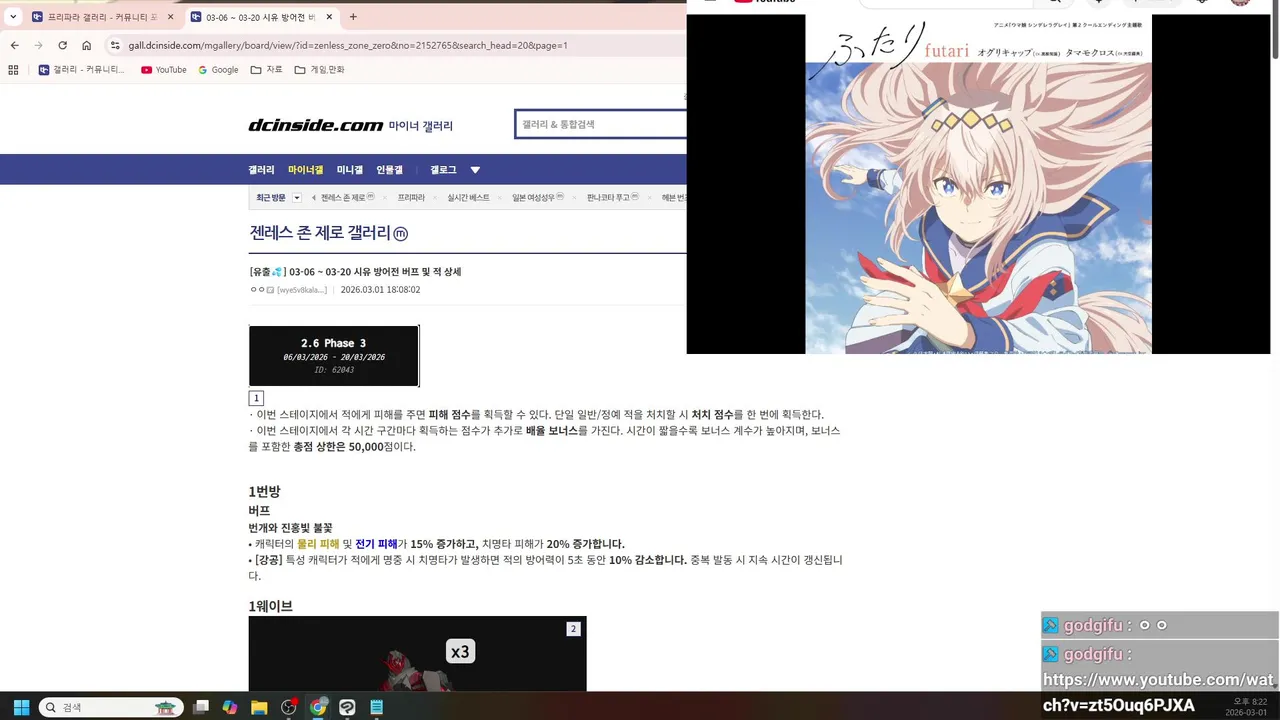
Task: Click the futari anime video in YouTube window
Action: 978,184
